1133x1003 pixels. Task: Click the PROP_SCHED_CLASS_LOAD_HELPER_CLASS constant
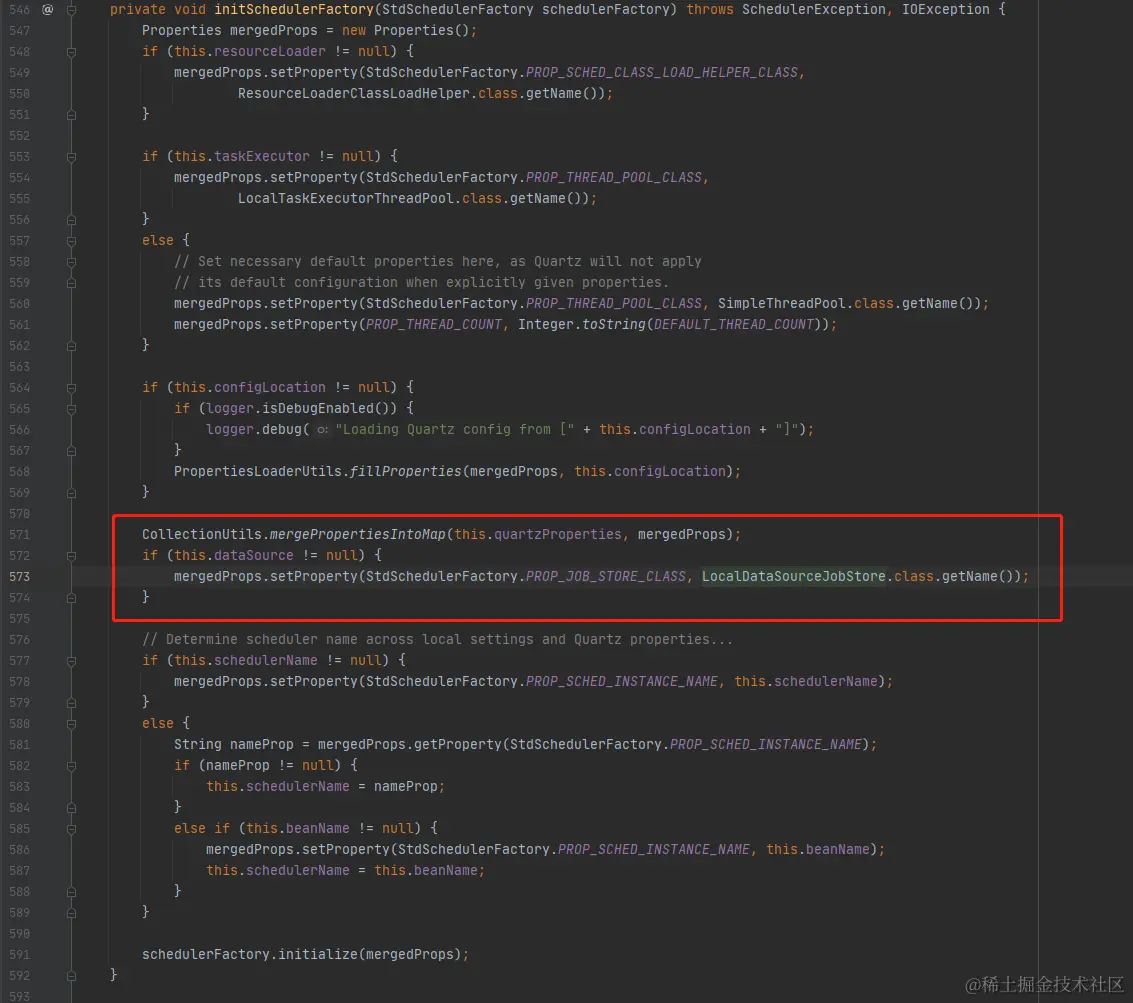click(x=662, y=72)
